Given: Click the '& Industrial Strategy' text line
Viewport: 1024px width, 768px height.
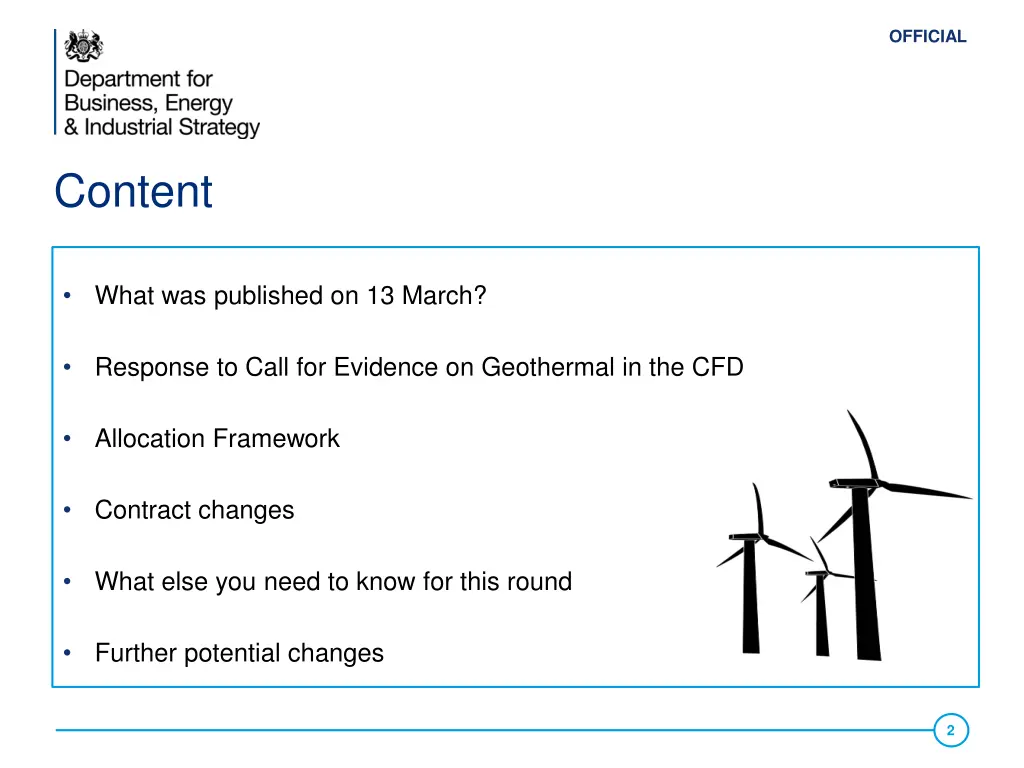Looking at the screenshot, I should click(x=161, y=127).
